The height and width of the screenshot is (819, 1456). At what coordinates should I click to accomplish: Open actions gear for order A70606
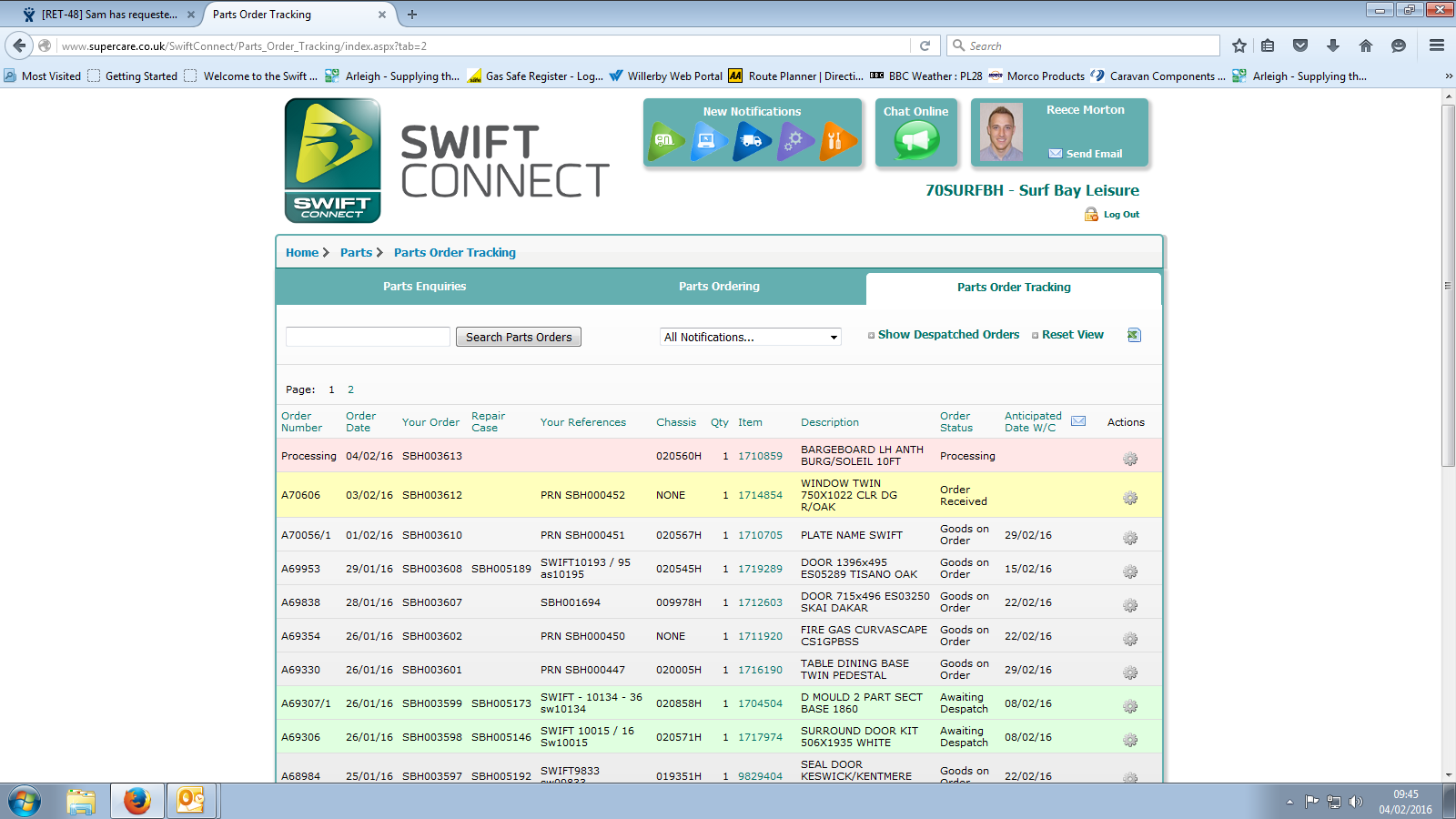tap(1130, 498)
